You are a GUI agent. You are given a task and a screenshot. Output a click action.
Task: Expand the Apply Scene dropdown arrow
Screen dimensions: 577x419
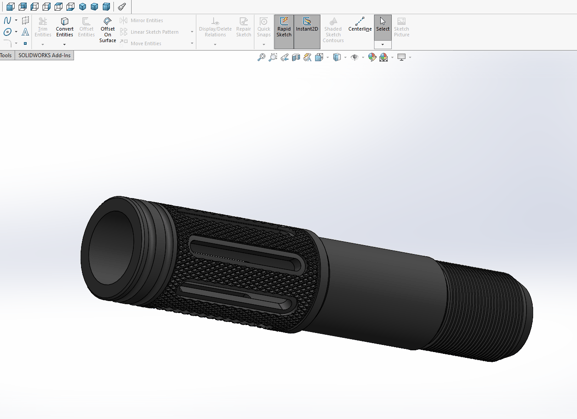[392, 57]
